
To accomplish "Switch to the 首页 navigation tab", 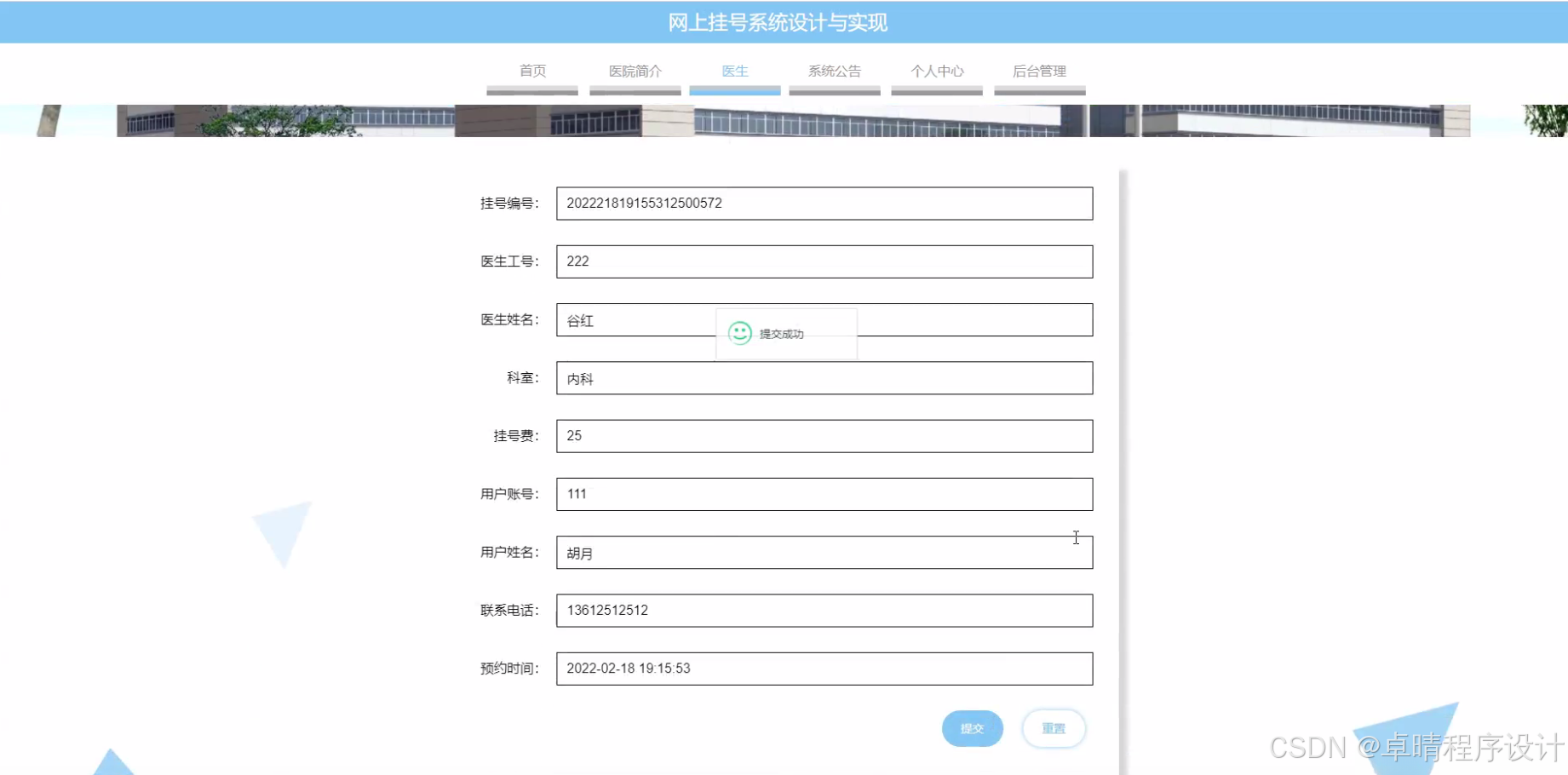I will pyautogui.click(x=531, y=72).
